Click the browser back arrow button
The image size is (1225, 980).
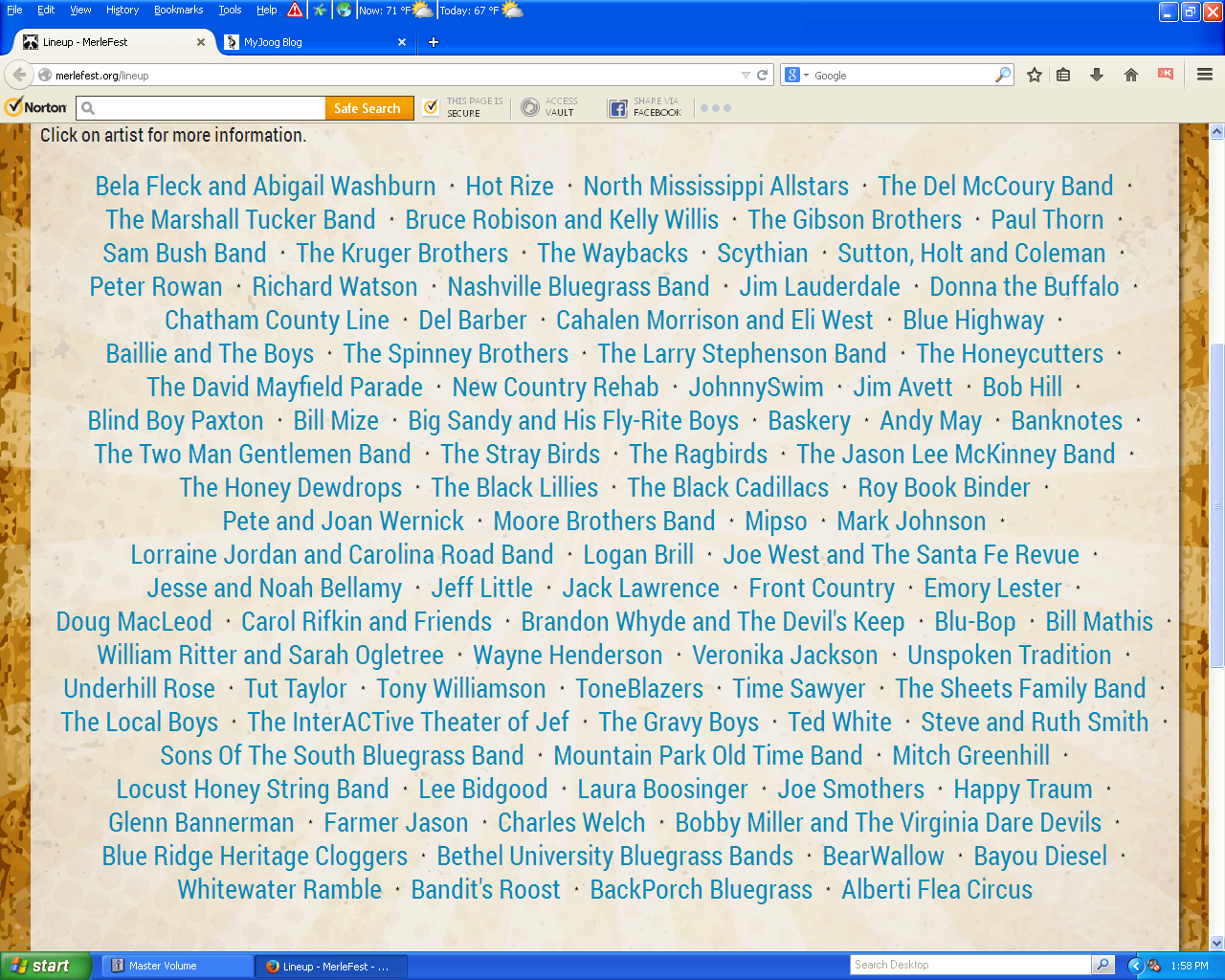pos(19,75)
